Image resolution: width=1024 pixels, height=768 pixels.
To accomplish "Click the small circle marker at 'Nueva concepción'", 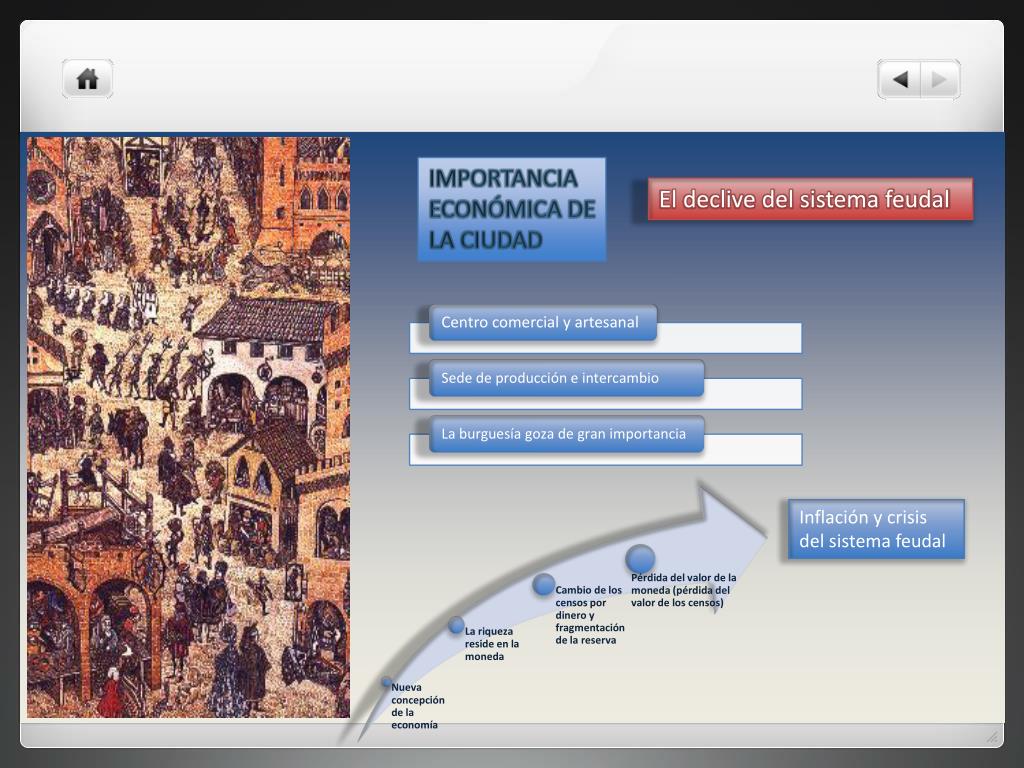I will (x=387, y=682).
